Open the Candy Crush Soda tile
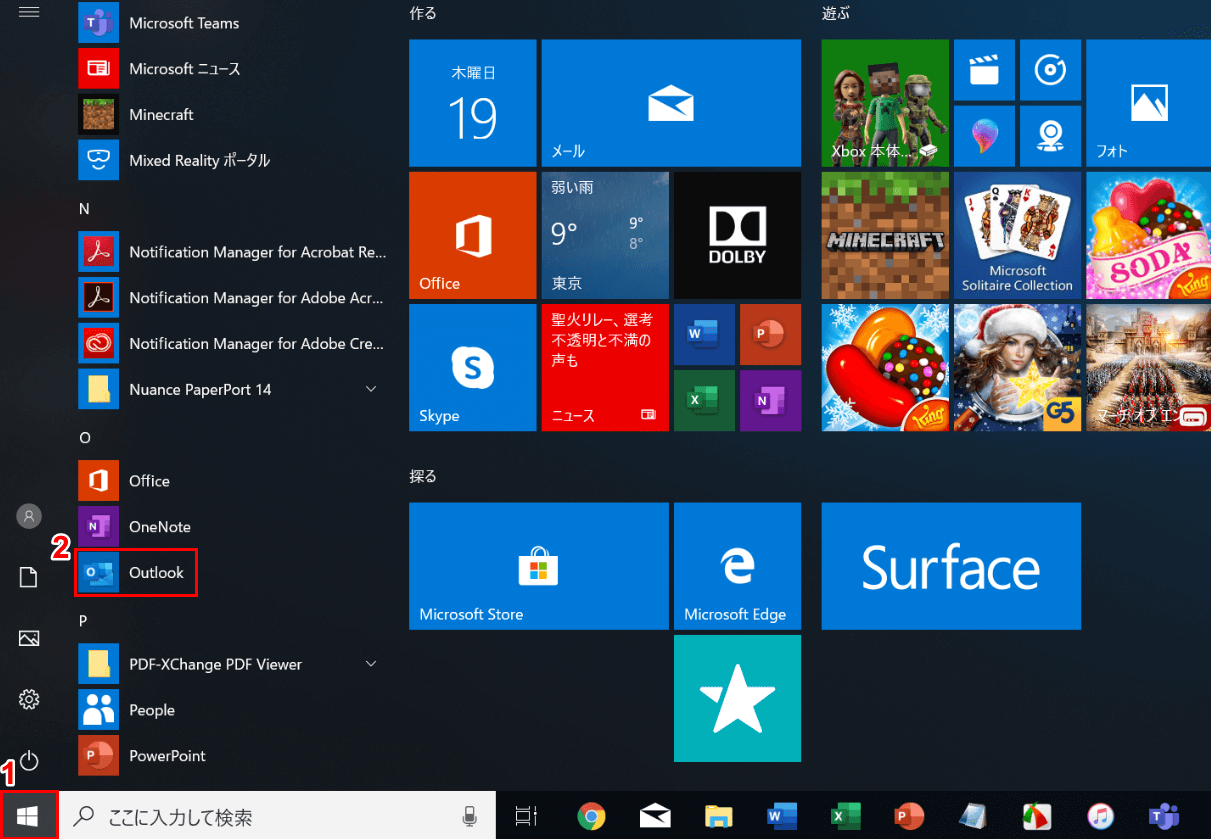Image resolution: width=1211 pixels, height=839 pixels. [1148, 235]
